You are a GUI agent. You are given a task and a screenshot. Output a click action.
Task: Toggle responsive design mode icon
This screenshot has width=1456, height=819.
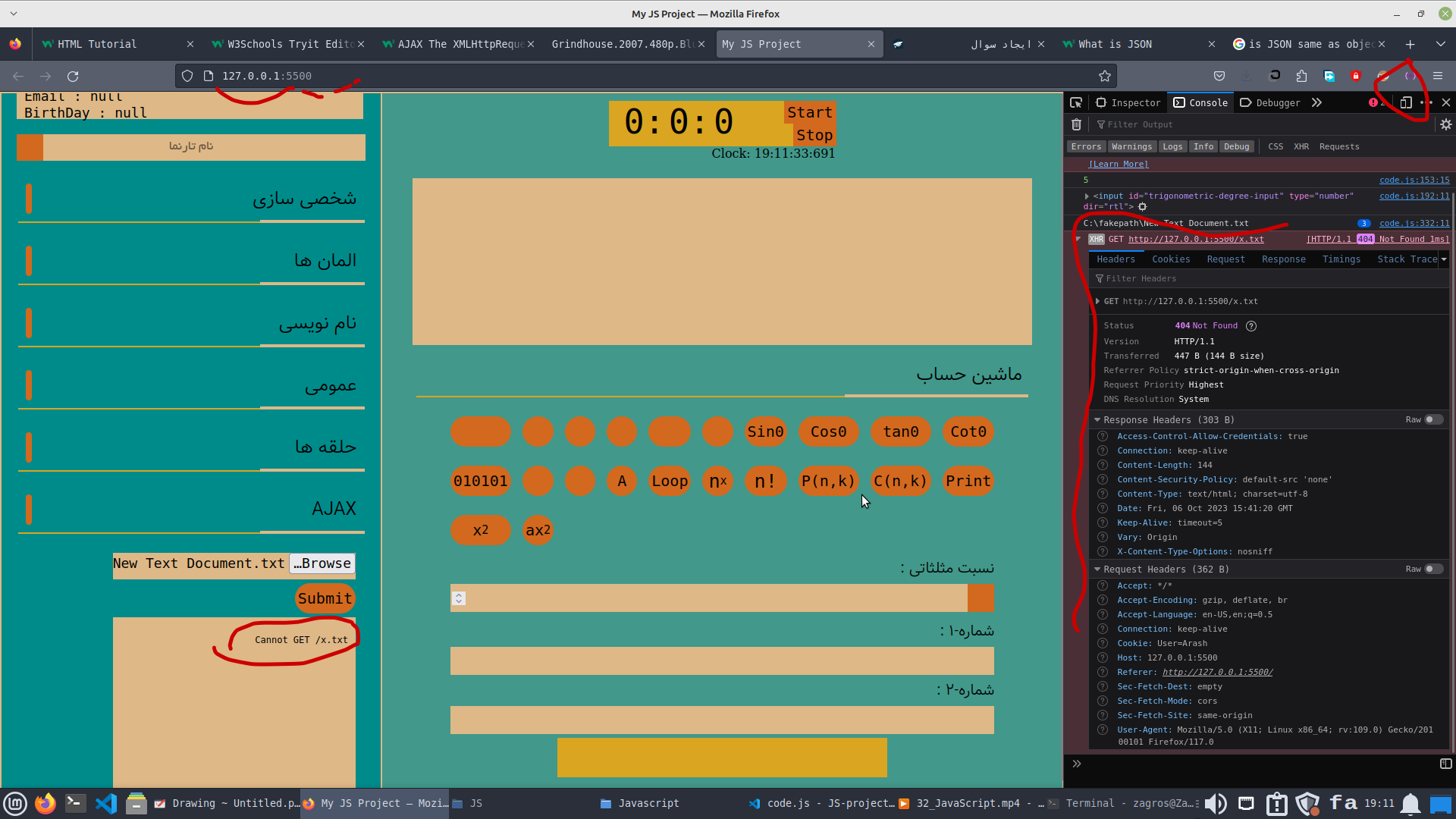[1405, 102]
